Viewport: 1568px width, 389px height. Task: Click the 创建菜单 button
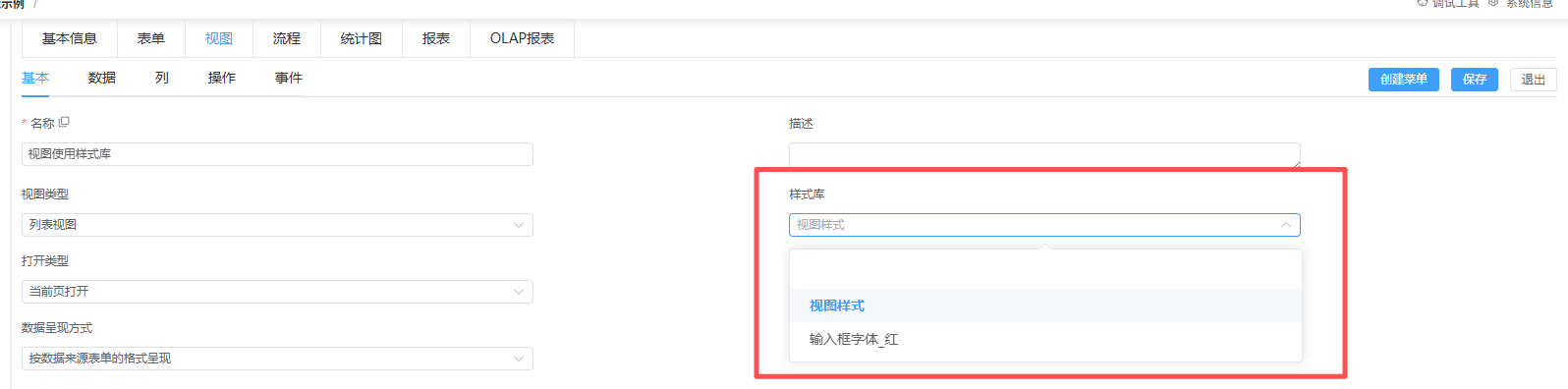[1404, 80]
